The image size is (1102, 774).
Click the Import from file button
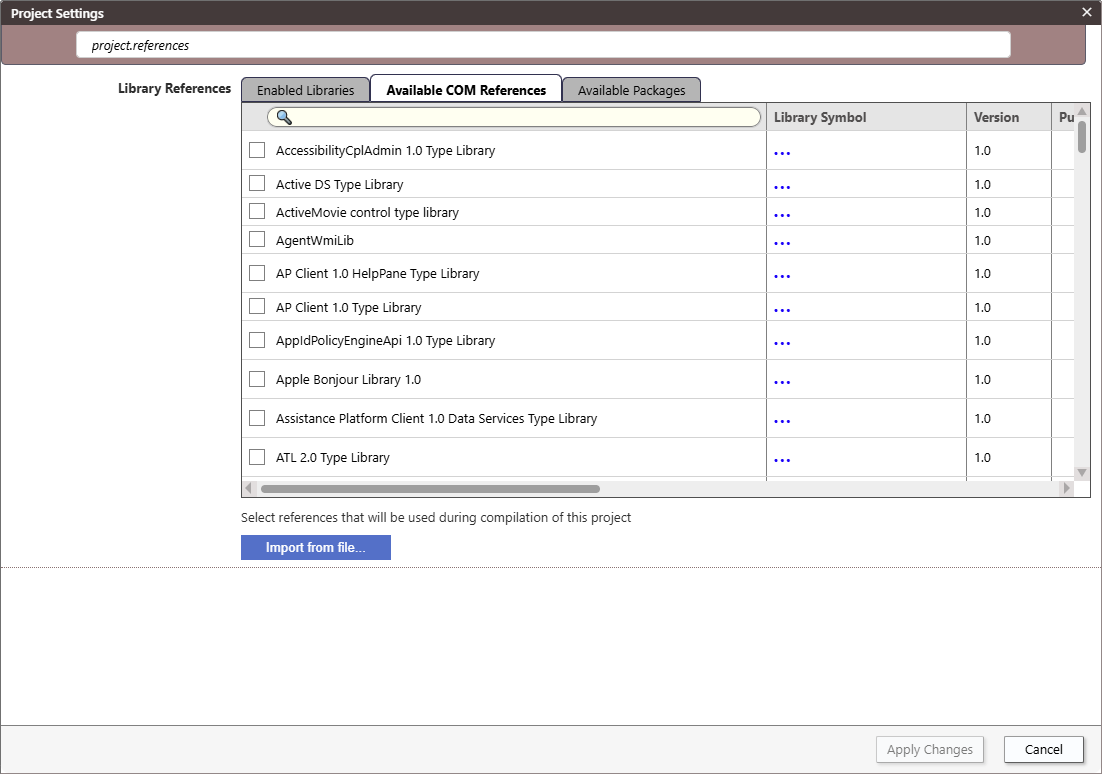tap(315, 547)
